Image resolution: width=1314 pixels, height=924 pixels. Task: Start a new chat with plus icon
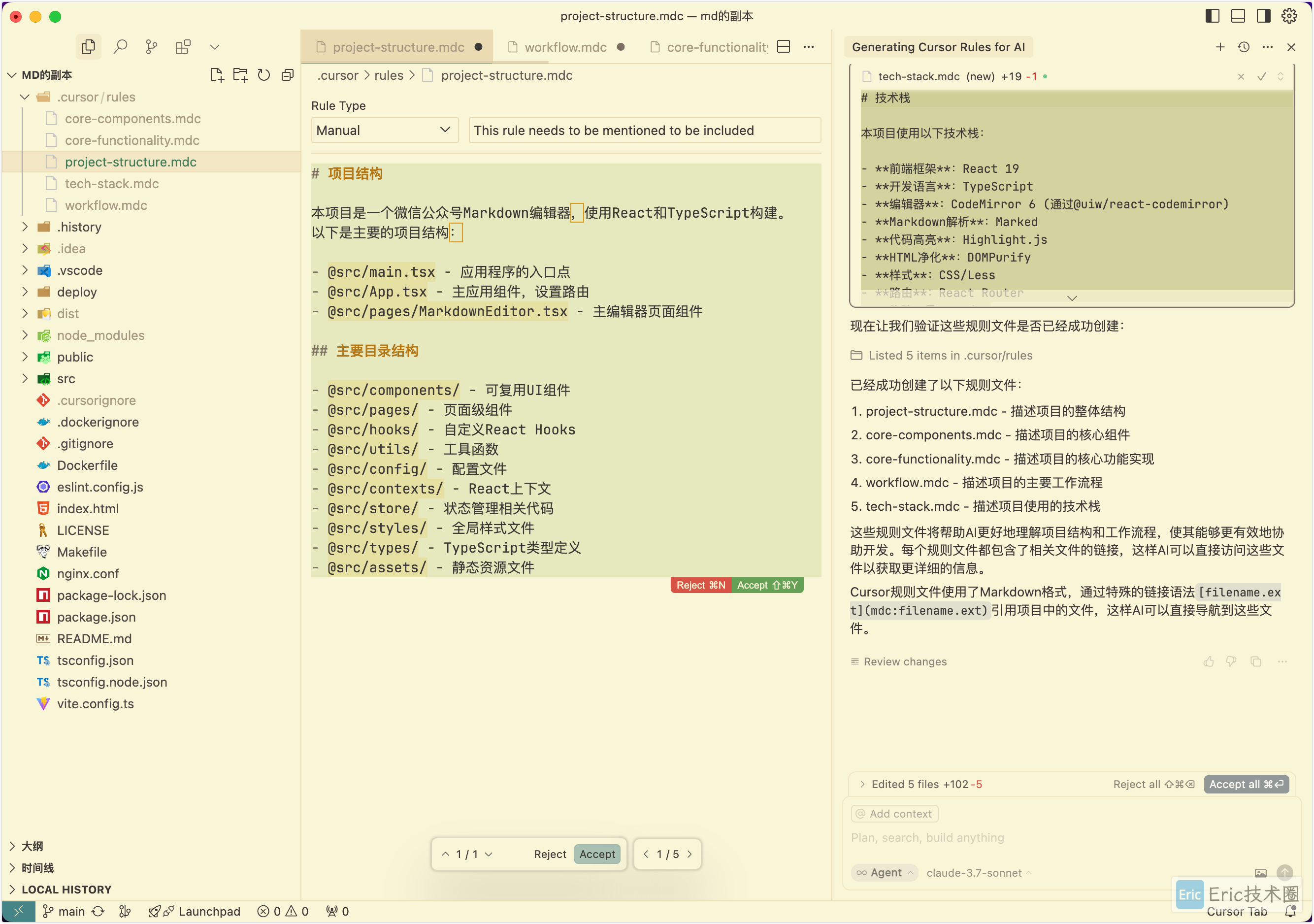(1220, 47)
